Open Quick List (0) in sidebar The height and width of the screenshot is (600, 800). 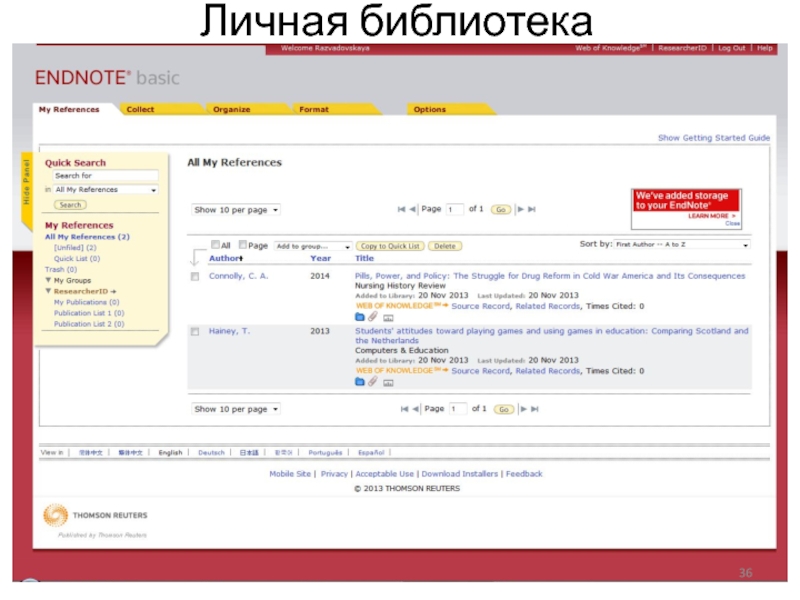[77, 258]
